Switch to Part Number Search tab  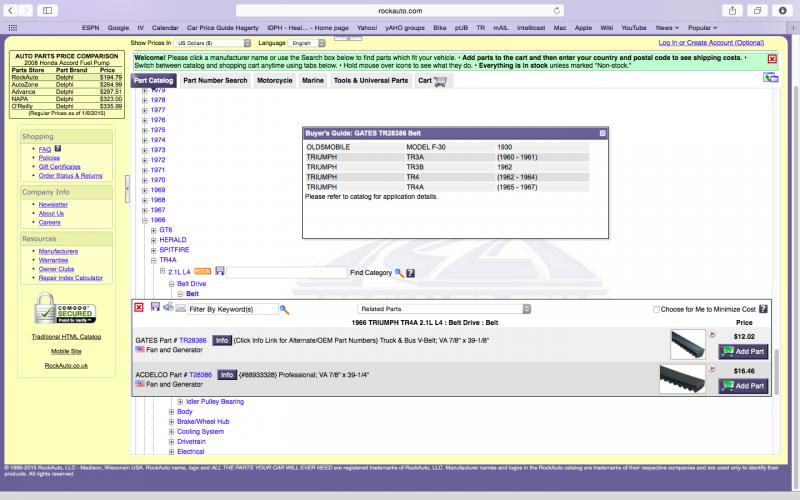[215, 80]
